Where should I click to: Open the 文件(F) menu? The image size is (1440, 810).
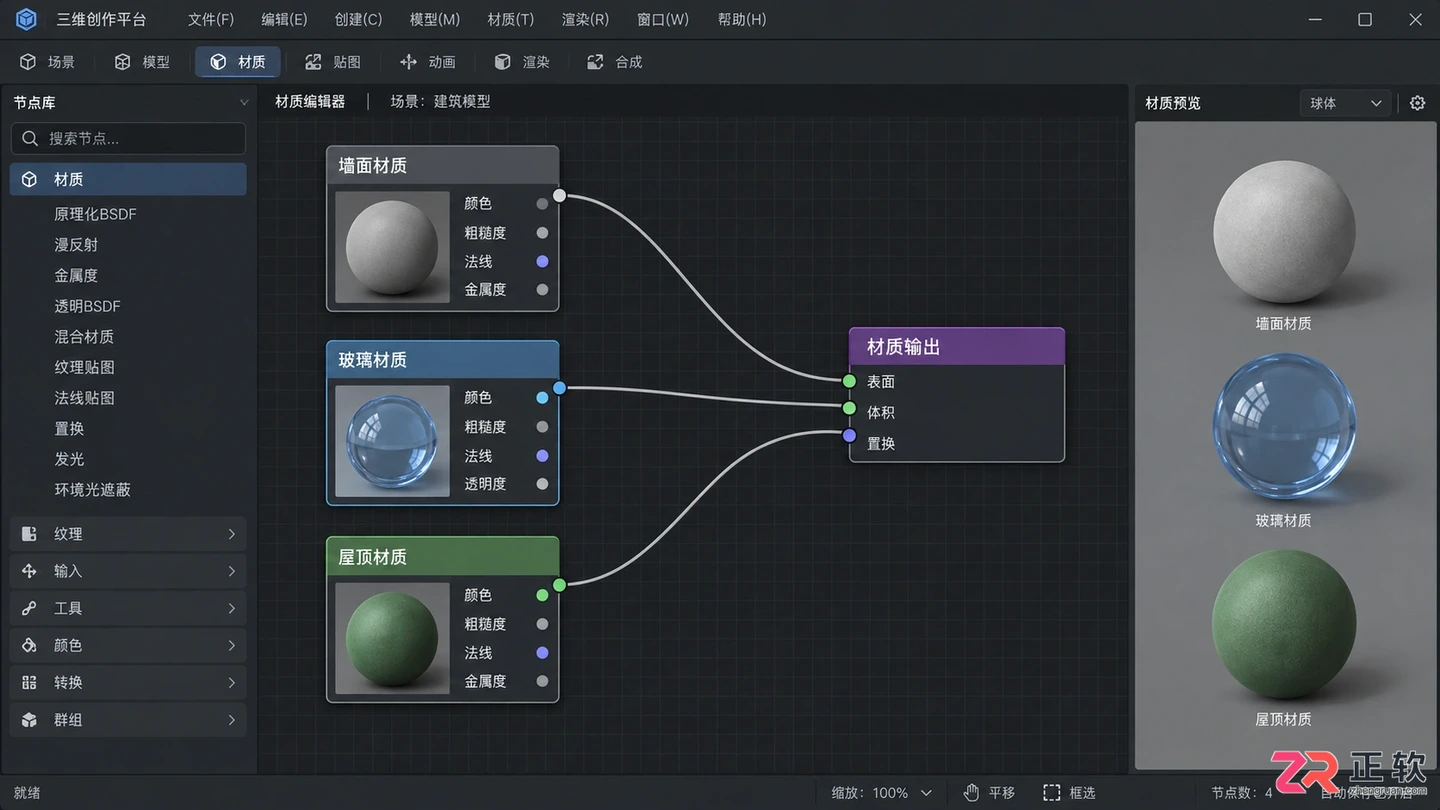pos(211,20)
